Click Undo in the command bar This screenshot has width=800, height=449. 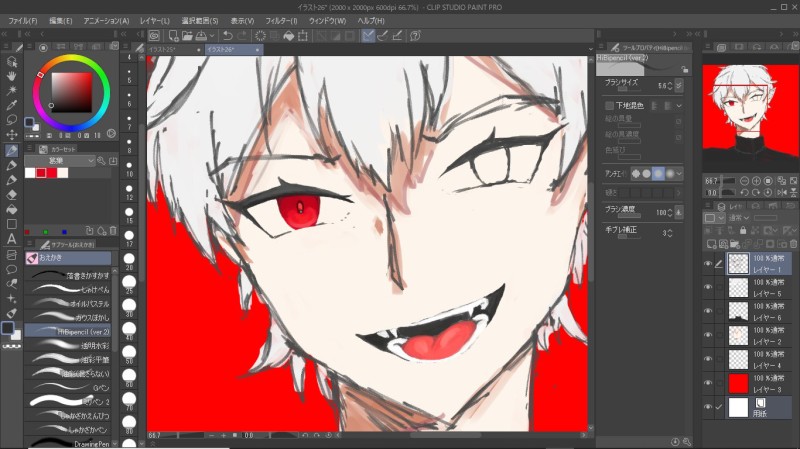pyautogui.click(x=228, y=36)
